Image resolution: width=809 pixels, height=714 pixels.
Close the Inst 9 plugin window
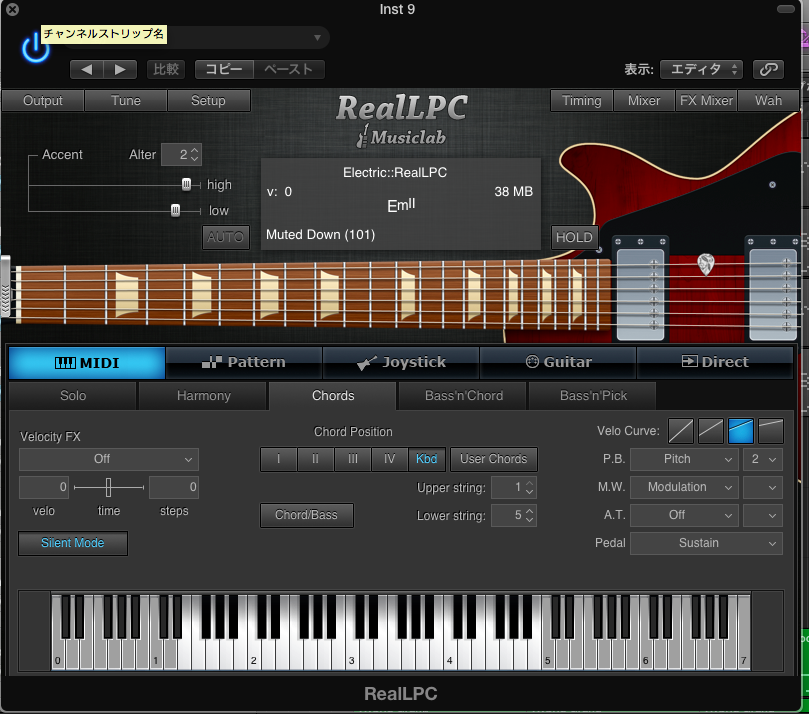(x=12, y=9)
